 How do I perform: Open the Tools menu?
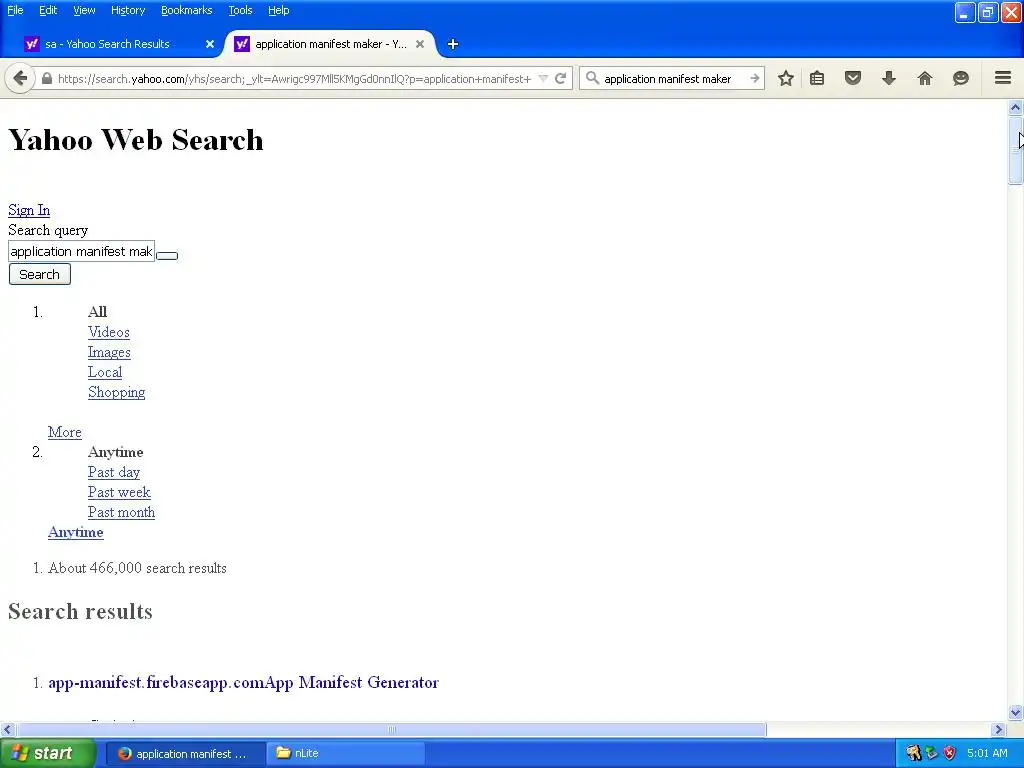pyautogui.click(x=240, y=10)
